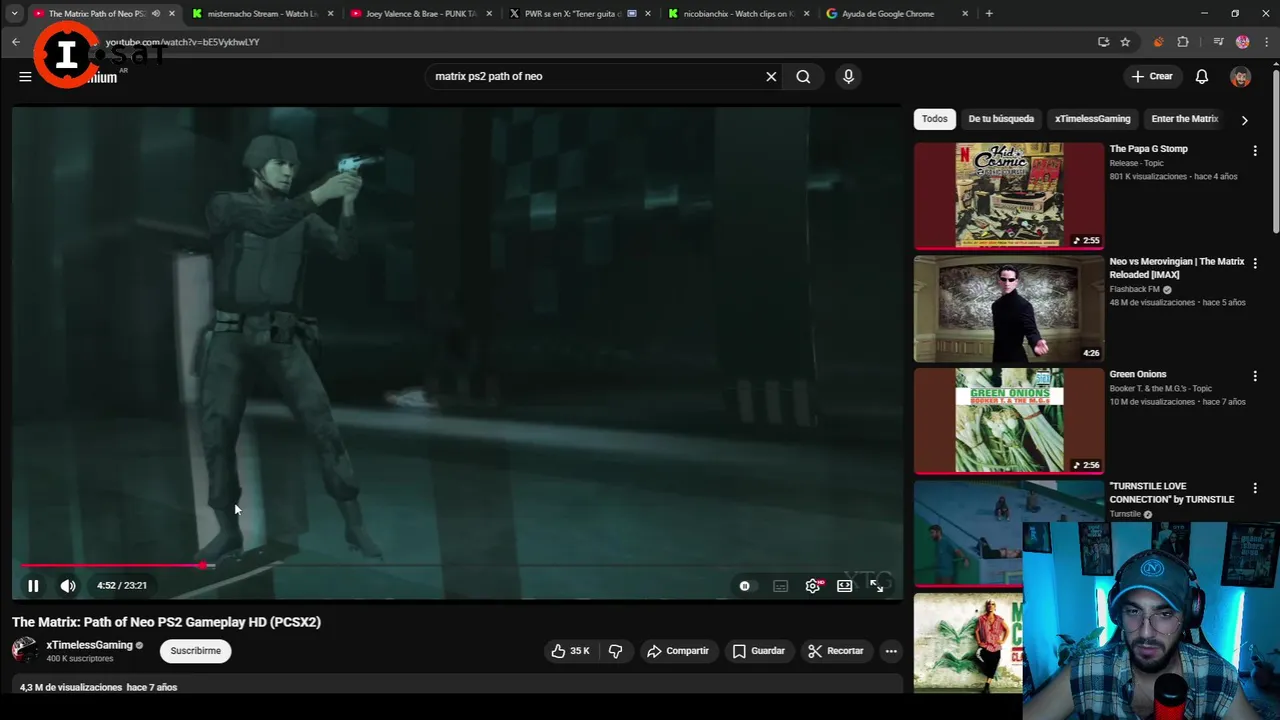Open options menu for Green Onions
Viewport: 1280px width, 720px height.
click(x=1255, y=376)
